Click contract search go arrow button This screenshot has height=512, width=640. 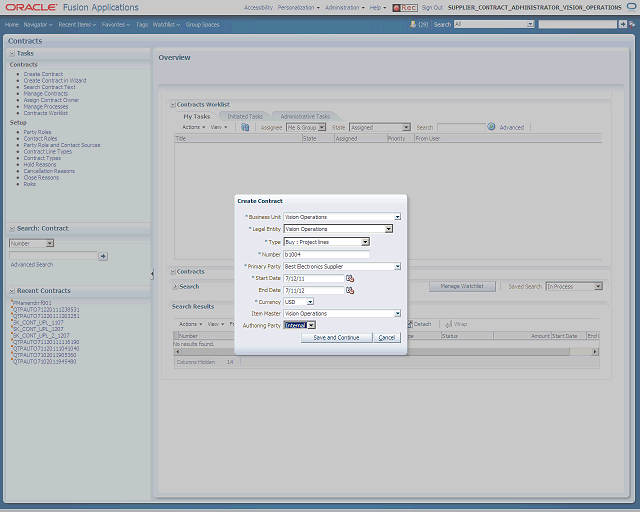click(103, 256)
